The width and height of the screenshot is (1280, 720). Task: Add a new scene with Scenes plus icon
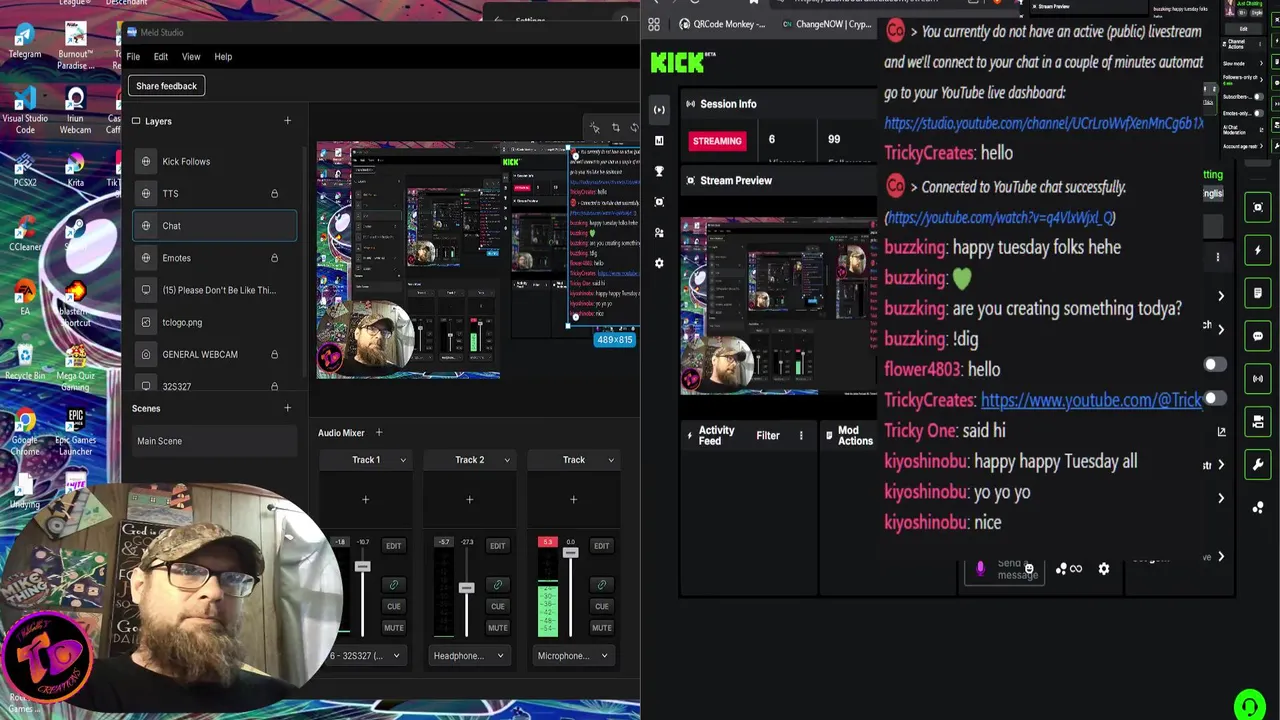pos(287,408)
